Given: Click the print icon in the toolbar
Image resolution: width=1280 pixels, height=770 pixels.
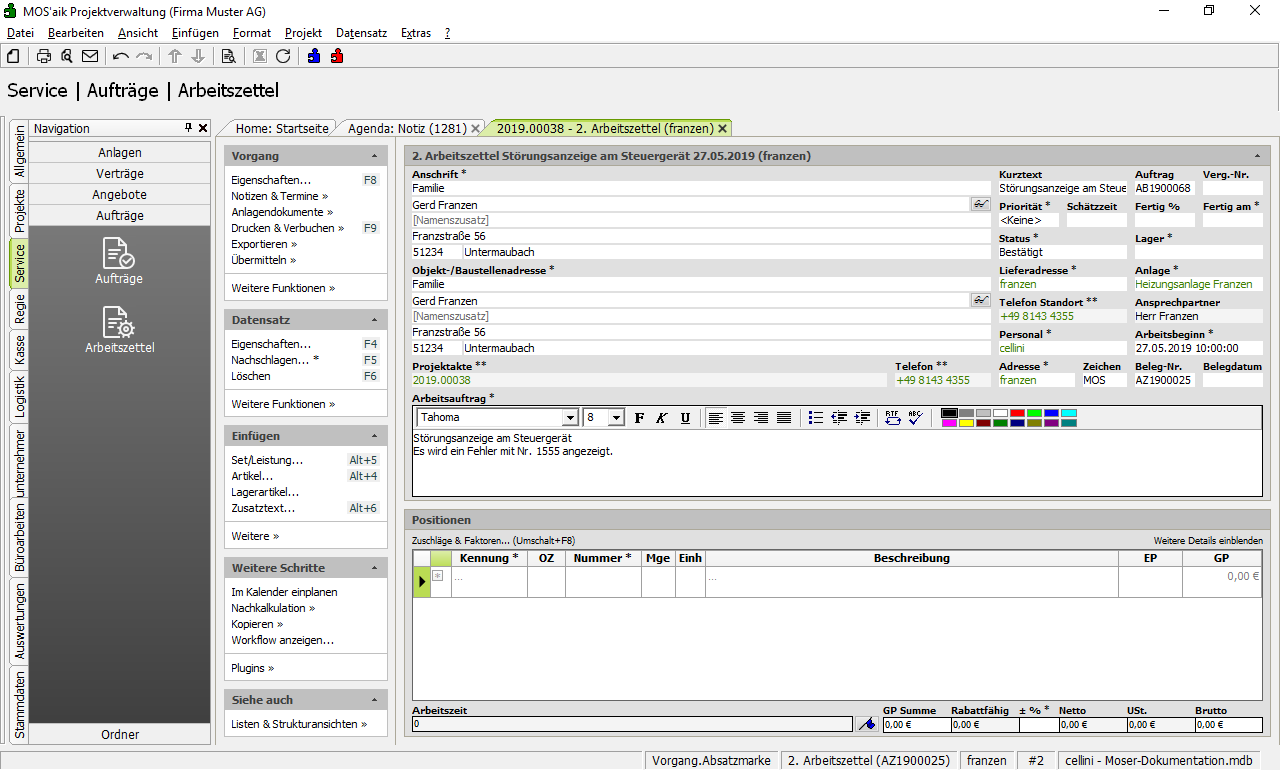Looking at the screenshot, I should tap(43, 56).
